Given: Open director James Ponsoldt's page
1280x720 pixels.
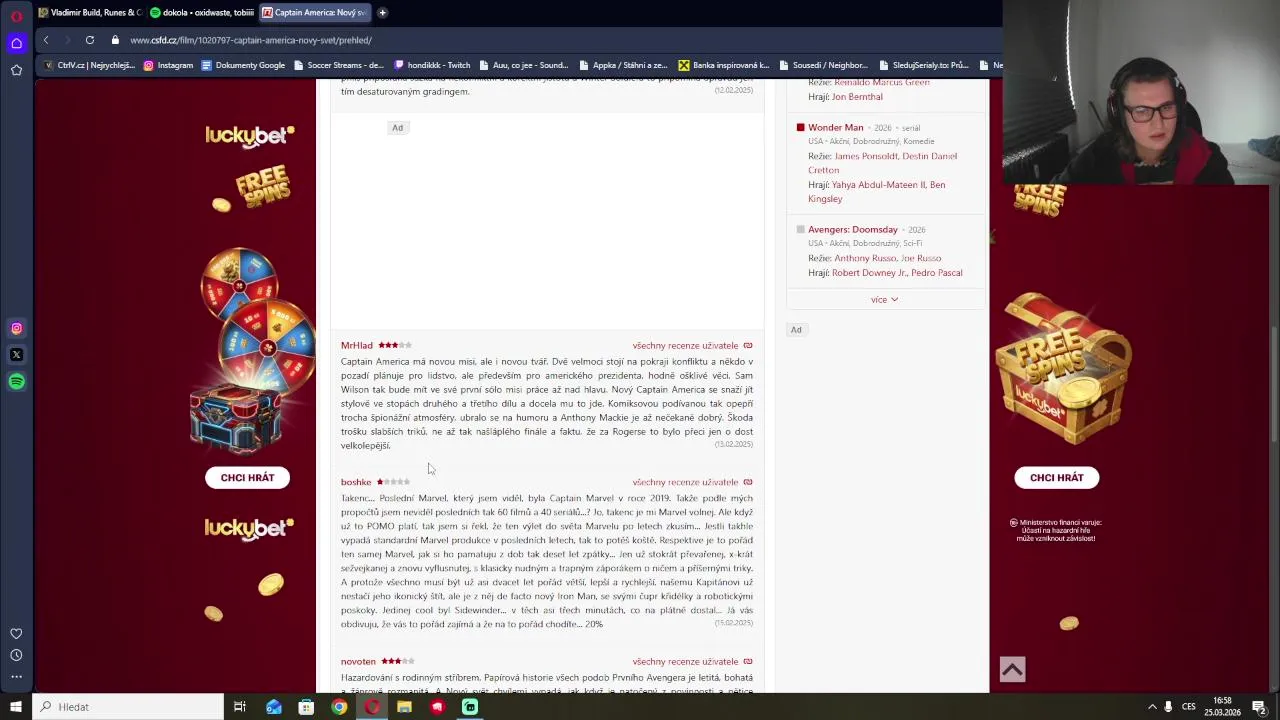Looking at the screenshot, I should (865, 156).
